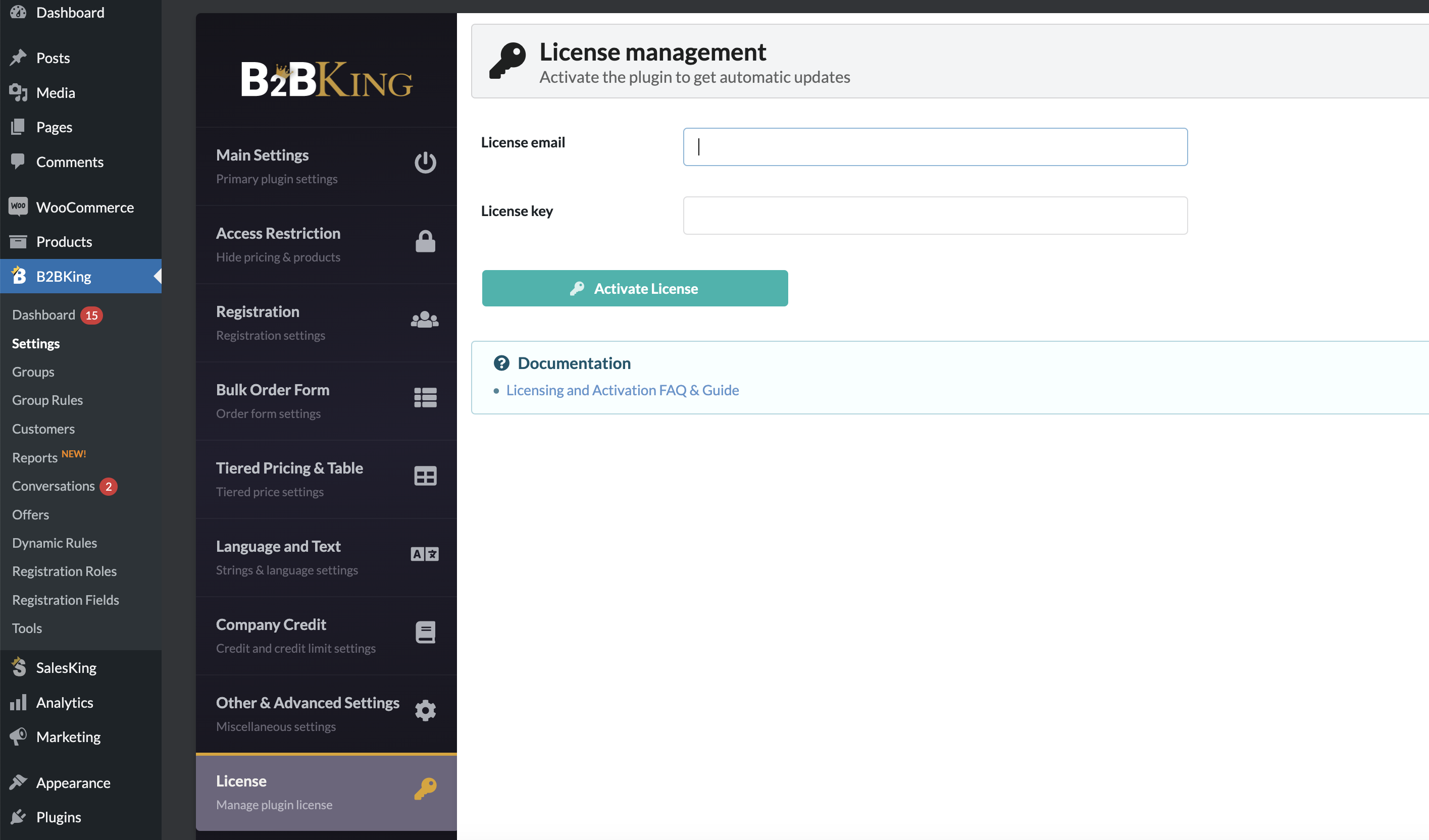
Task: Click the Products box icon
Action: point(18,241)
